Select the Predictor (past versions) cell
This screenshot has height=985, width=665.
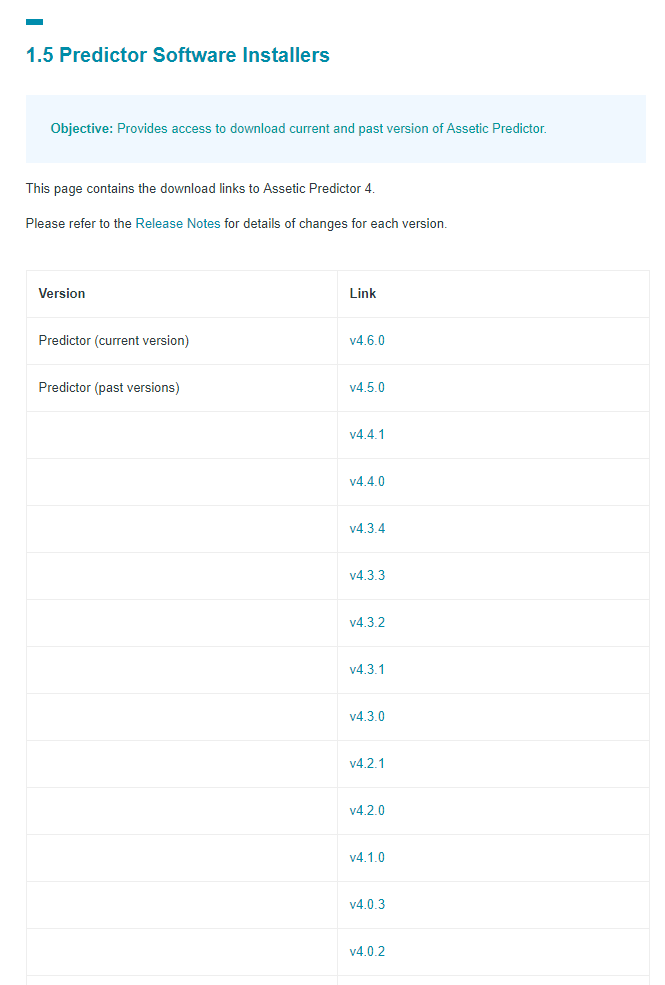[x=181, y=388]
